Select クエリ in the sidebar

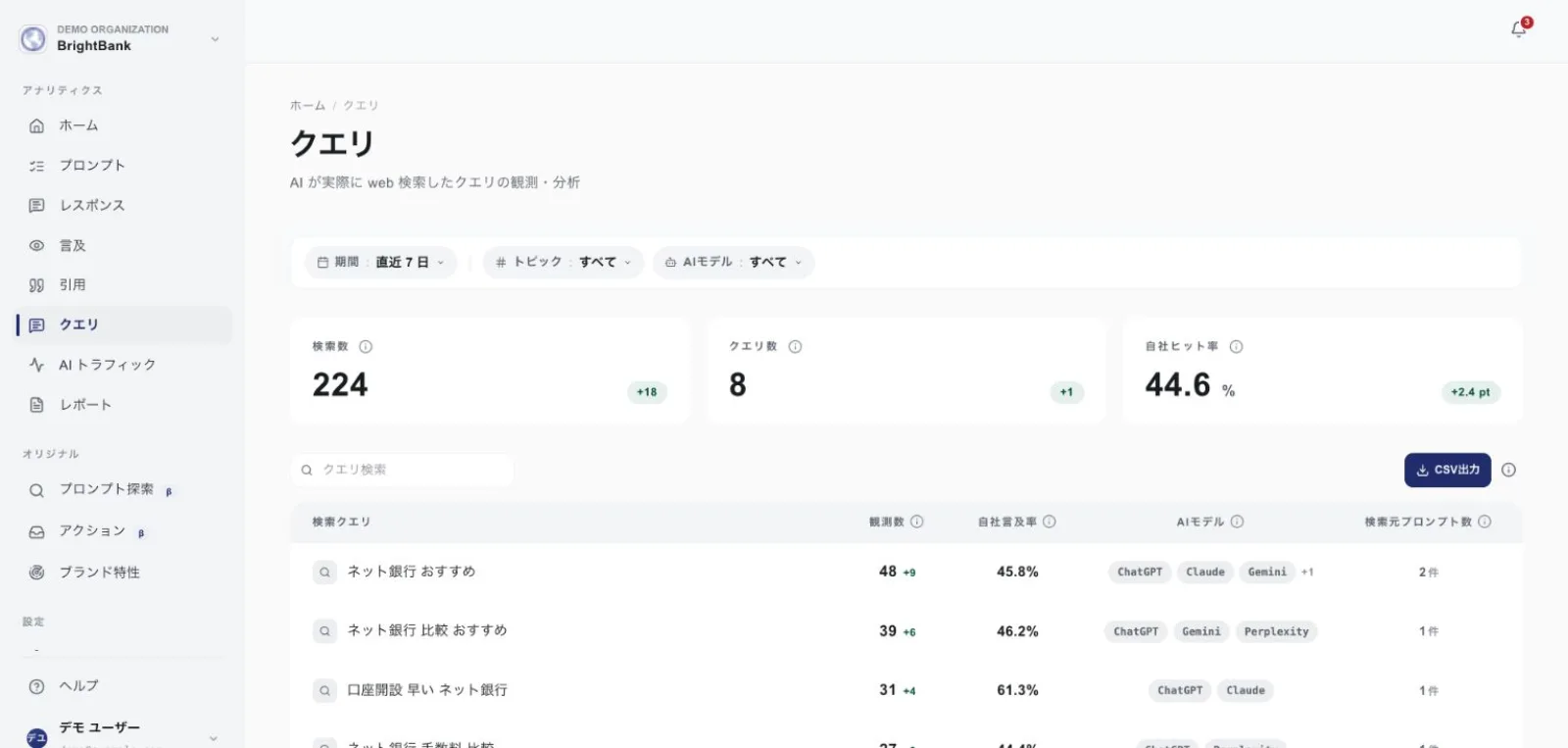pyautogui.click(x=124, y=325)
